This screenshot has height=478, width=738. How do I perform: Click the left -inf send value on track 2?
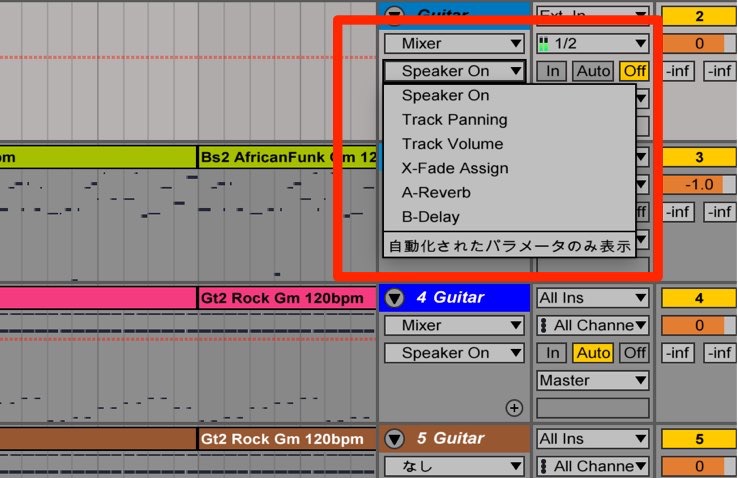(678, 71)
